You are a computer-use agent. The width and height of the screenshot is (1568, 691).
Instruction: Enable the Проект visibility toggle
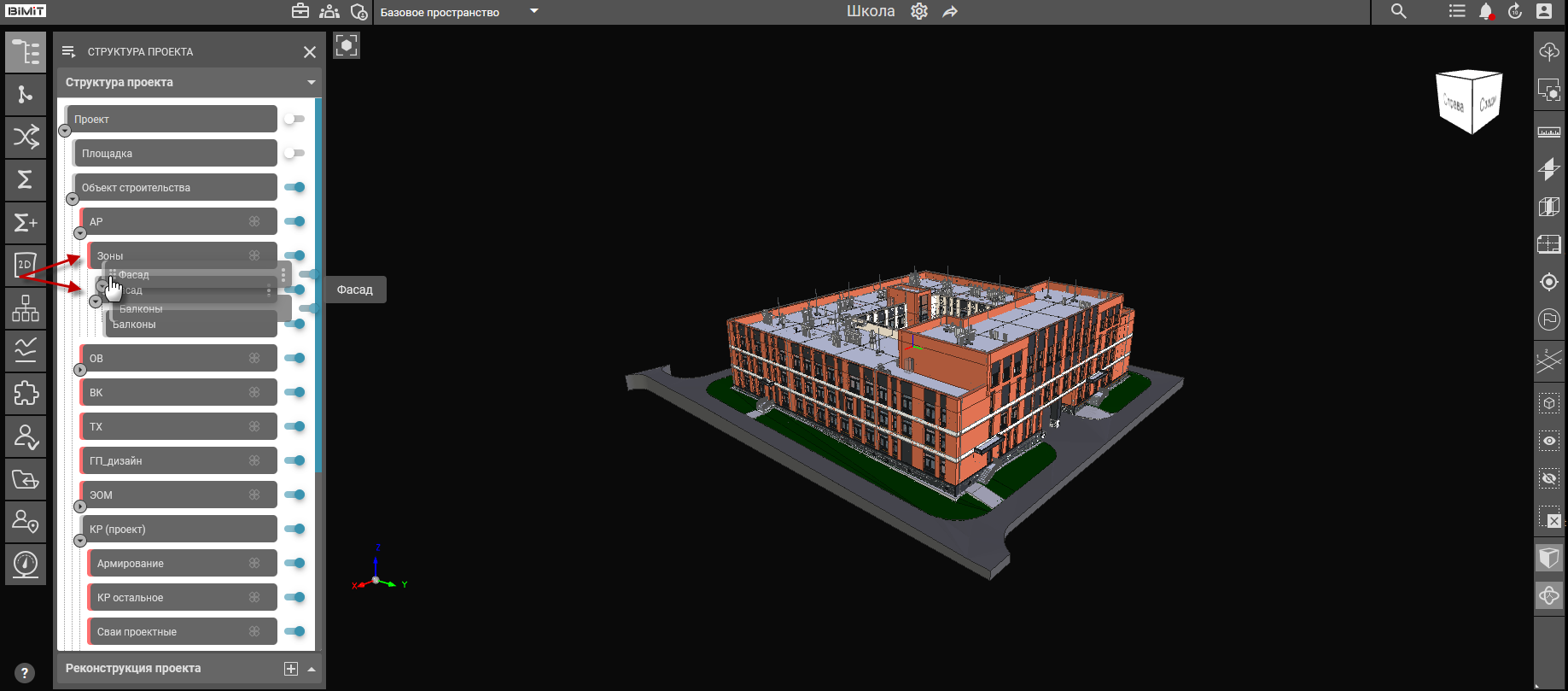tap(294, 119)
